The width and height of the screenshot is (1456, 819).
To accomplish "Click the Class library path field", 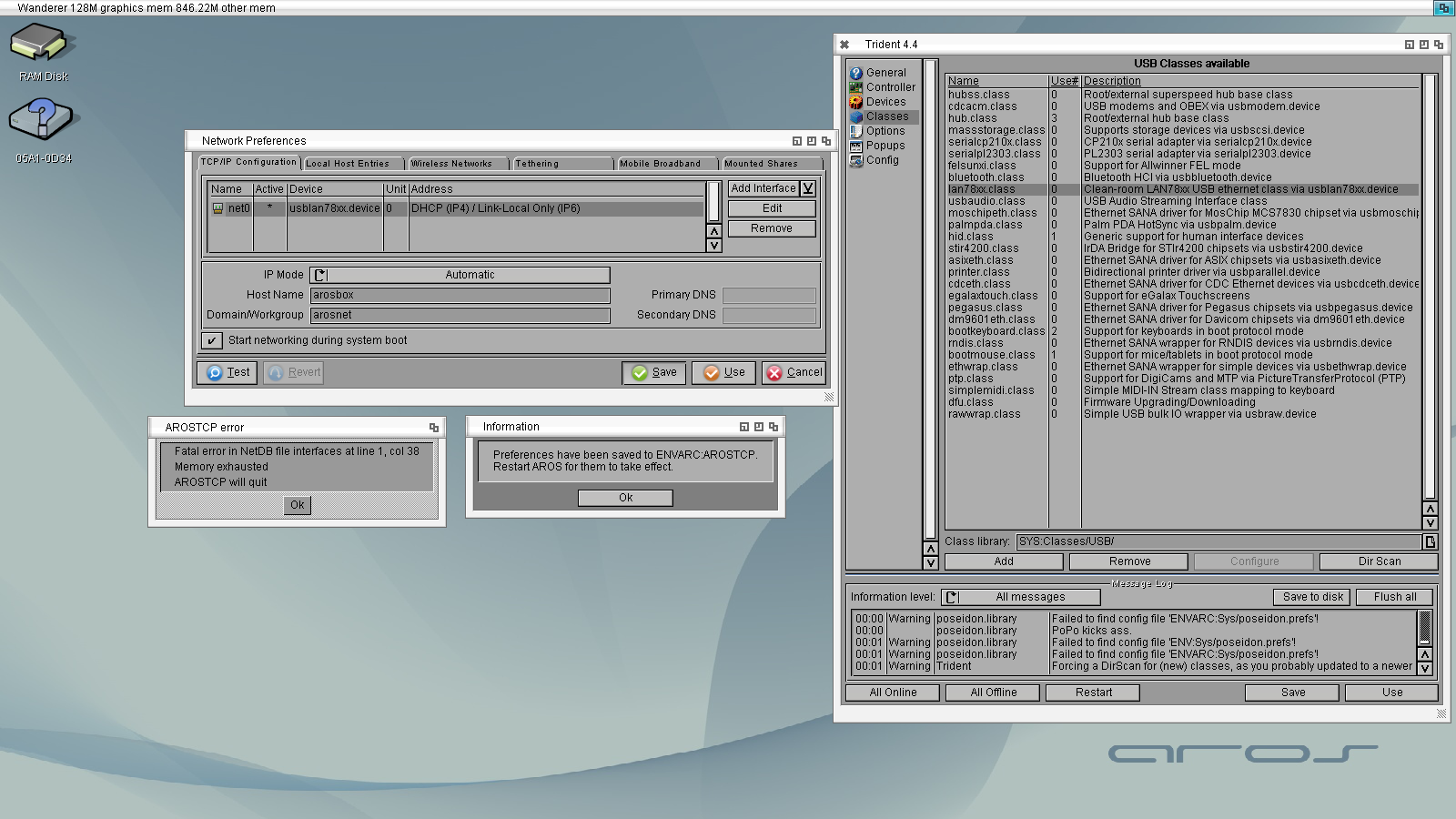I will click(1218, 541).
